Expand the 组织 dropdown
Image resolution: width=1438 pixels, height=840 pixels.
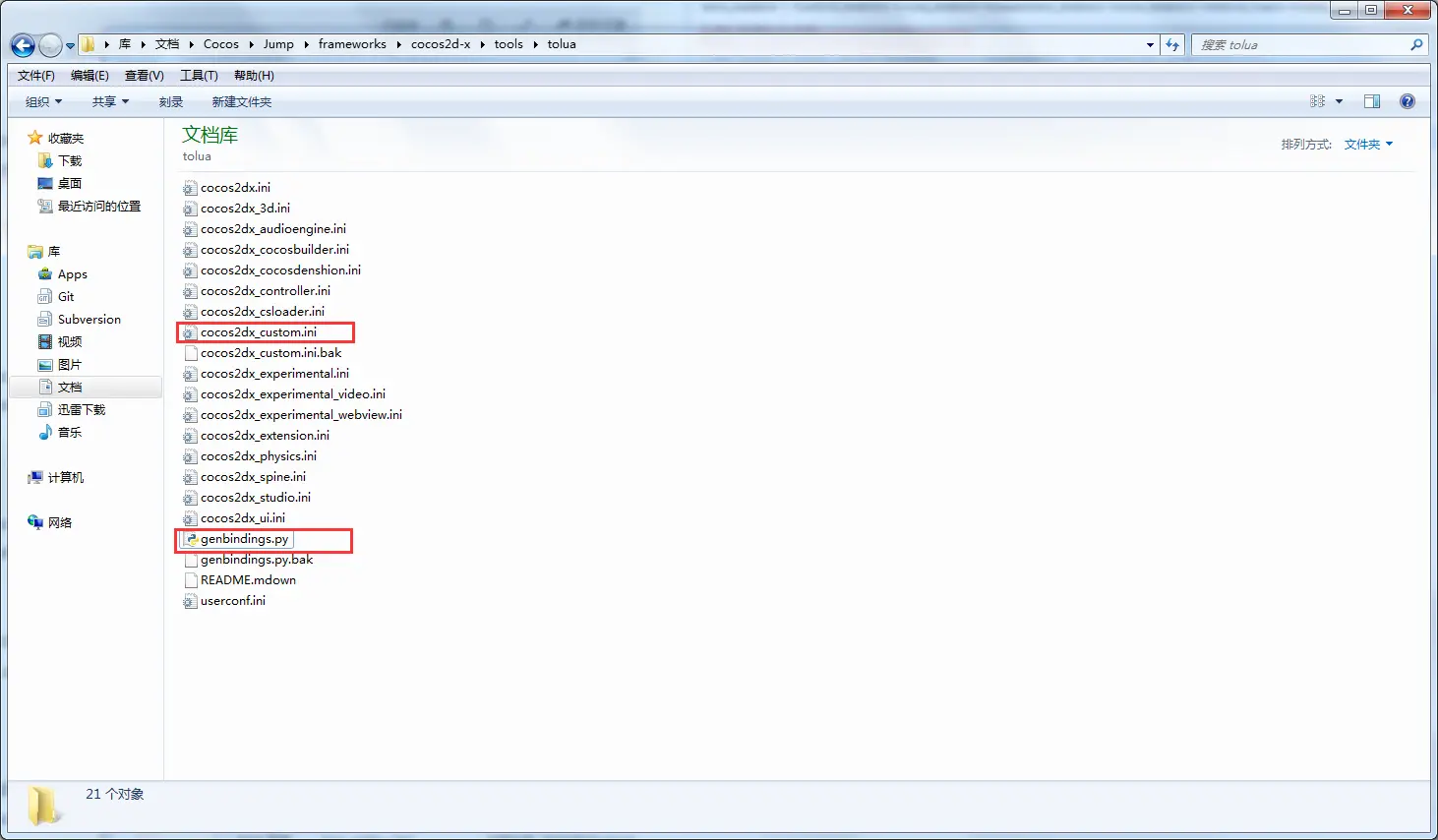click(x=43, y=102)
